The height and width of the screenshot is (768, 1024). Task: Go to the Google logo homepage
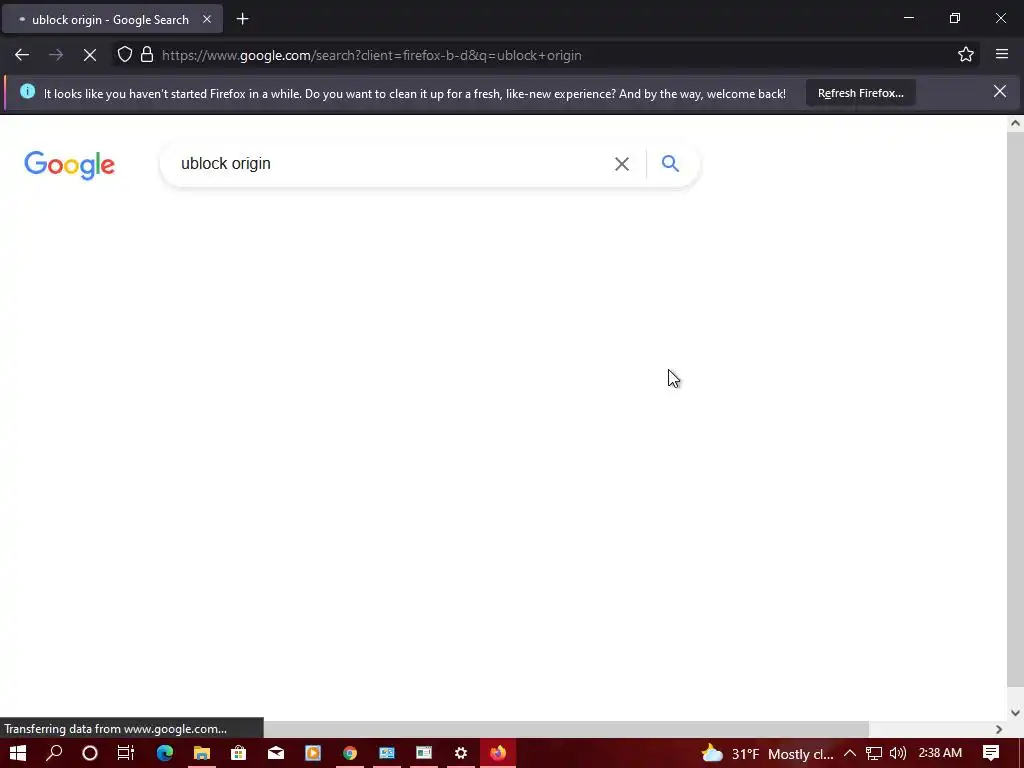(69, 165)
